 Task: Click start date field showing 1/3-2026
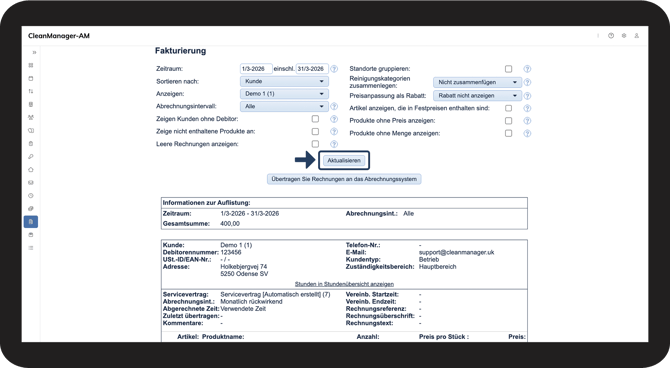pyautogui.click(x=256, y=69)
